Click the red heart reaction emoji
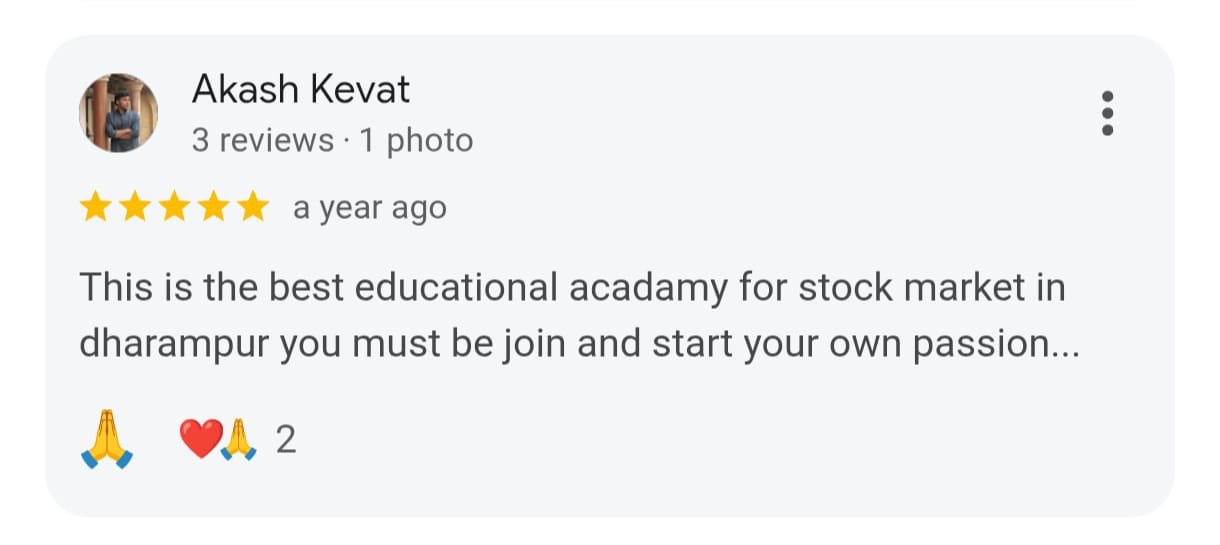 pos(199,439)
